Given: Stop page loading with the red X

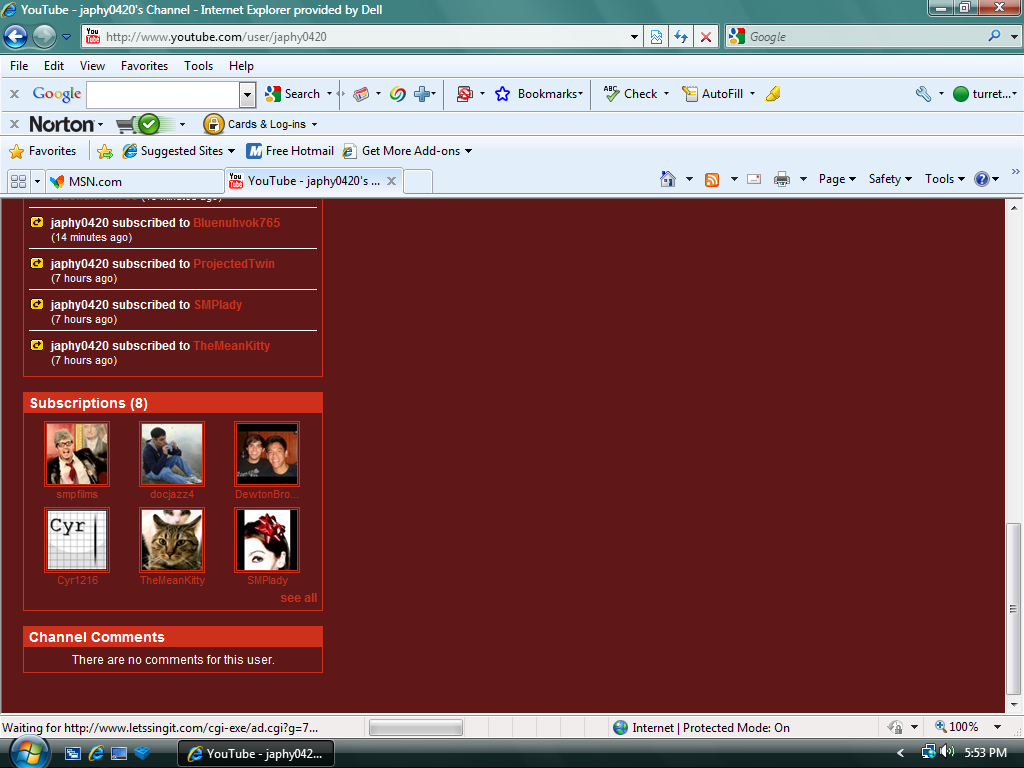Looking at the screenshot, I should pos(706,37).
